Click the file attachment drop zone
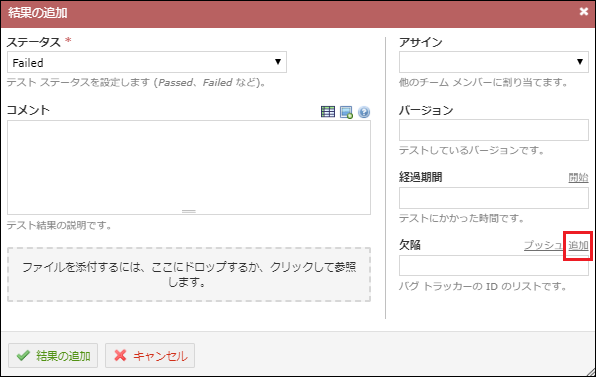596x377 pixels. (x=189, y=274)
